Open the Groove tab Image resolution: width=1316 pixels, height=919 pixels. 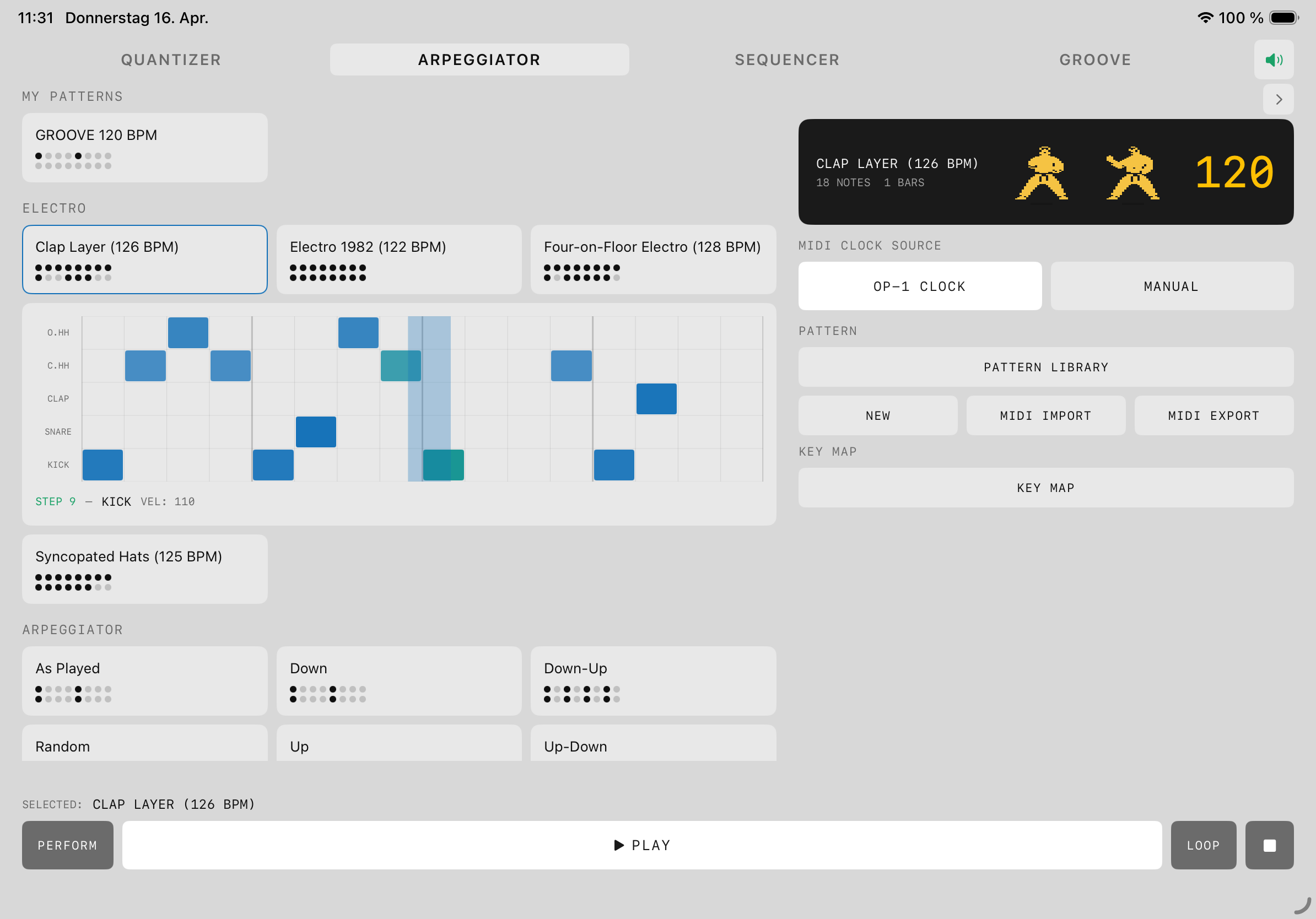(1095, 59)
